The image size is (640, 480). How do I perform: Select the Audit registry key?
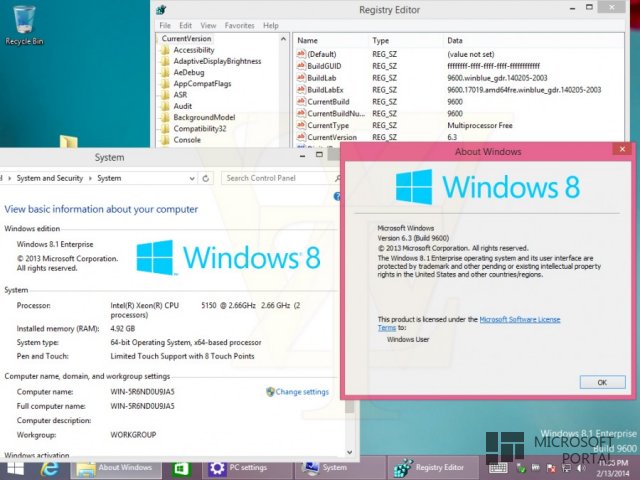tap(182, 106)
